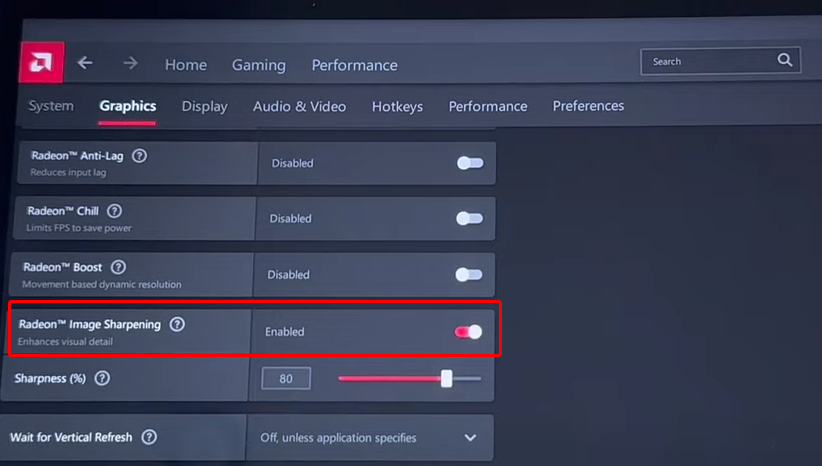Switch to the Audio & Video tab
Viewport: 822px width, 466px height.
click(x=299, y=106)
